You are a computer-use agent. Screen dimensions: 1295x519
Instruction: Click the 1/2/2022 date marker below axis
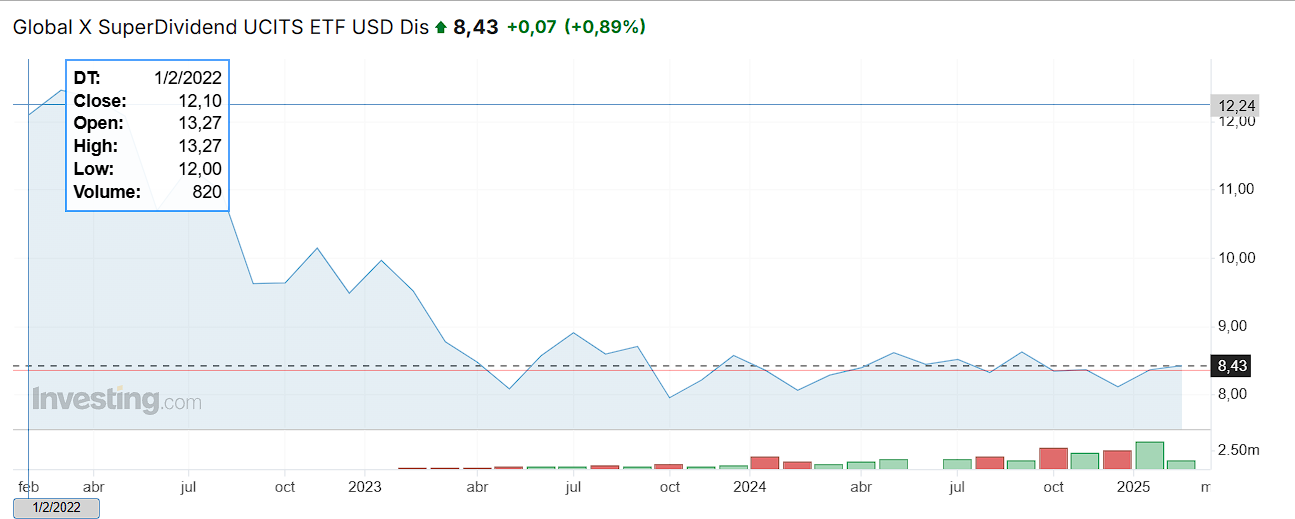point(54,508)
